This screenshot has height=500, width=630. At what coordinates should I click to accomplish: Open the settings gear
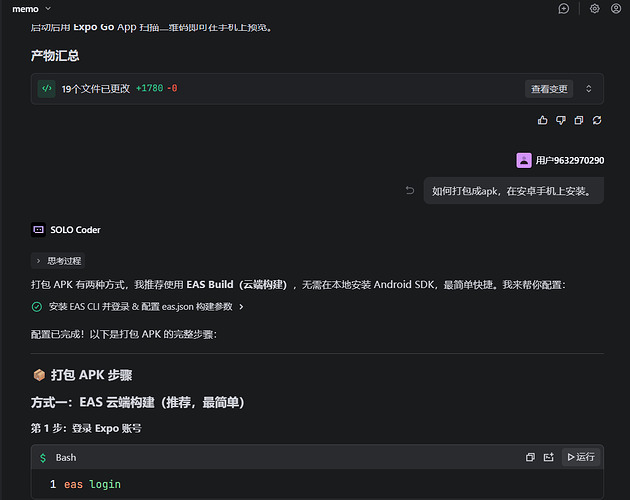click(x=594, y=9)
